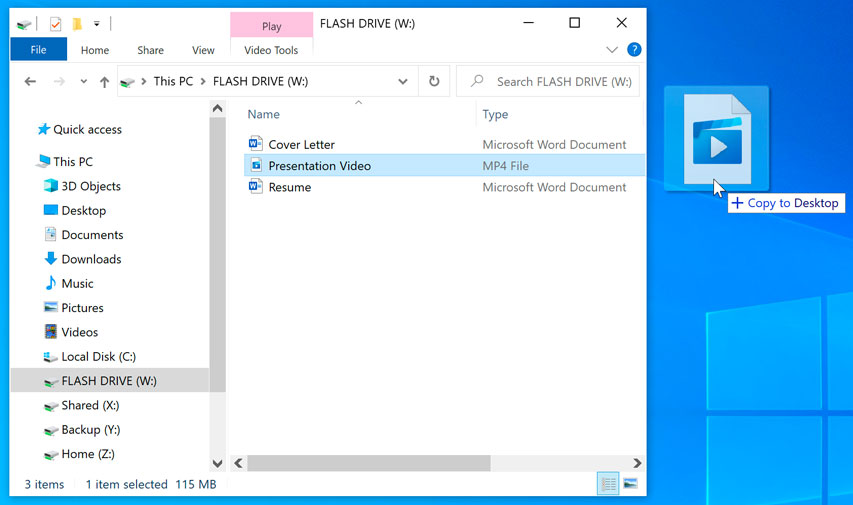Viewport: 853px width, 505px height.
Task: Select the Play contextual tab header
Action: click(x=271, y=26)
